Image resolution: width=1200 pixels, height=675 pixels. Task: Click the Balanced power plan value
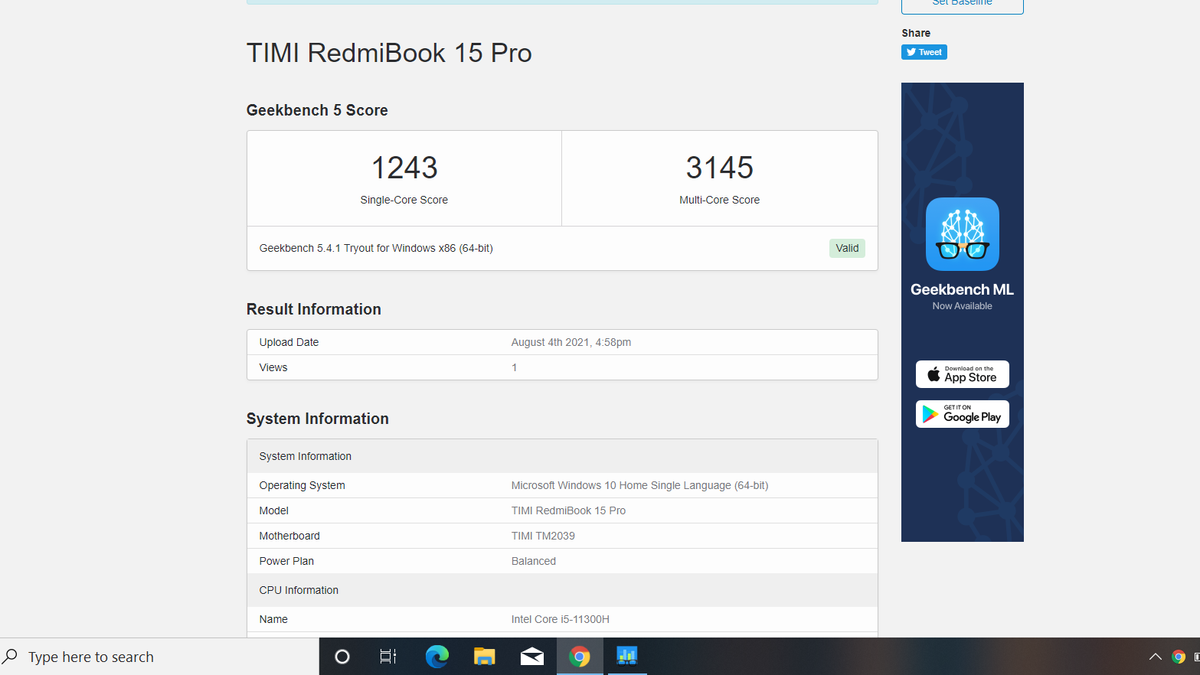click(533, 561)
